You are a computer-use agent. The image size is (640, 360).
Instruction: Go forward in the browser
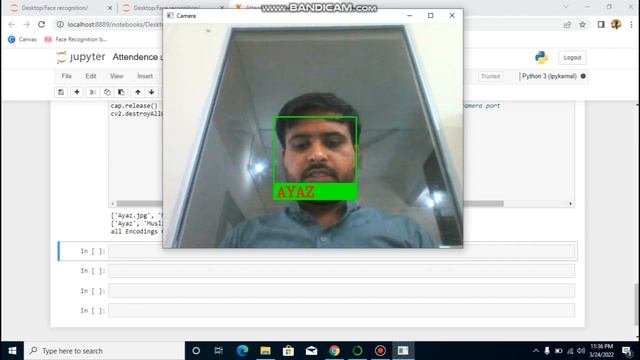click(27, 24)
